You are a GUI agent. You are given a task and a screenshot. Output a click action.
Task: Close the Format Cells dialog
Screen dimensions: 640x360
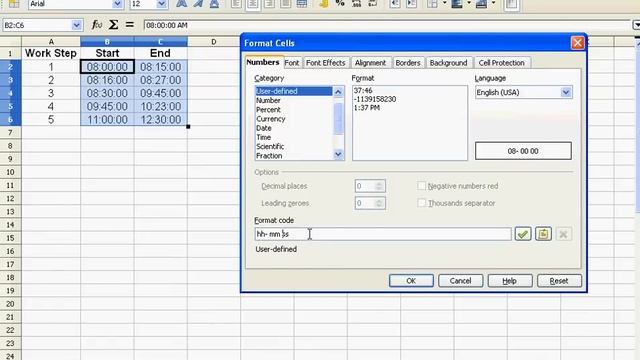coord(577,43)
